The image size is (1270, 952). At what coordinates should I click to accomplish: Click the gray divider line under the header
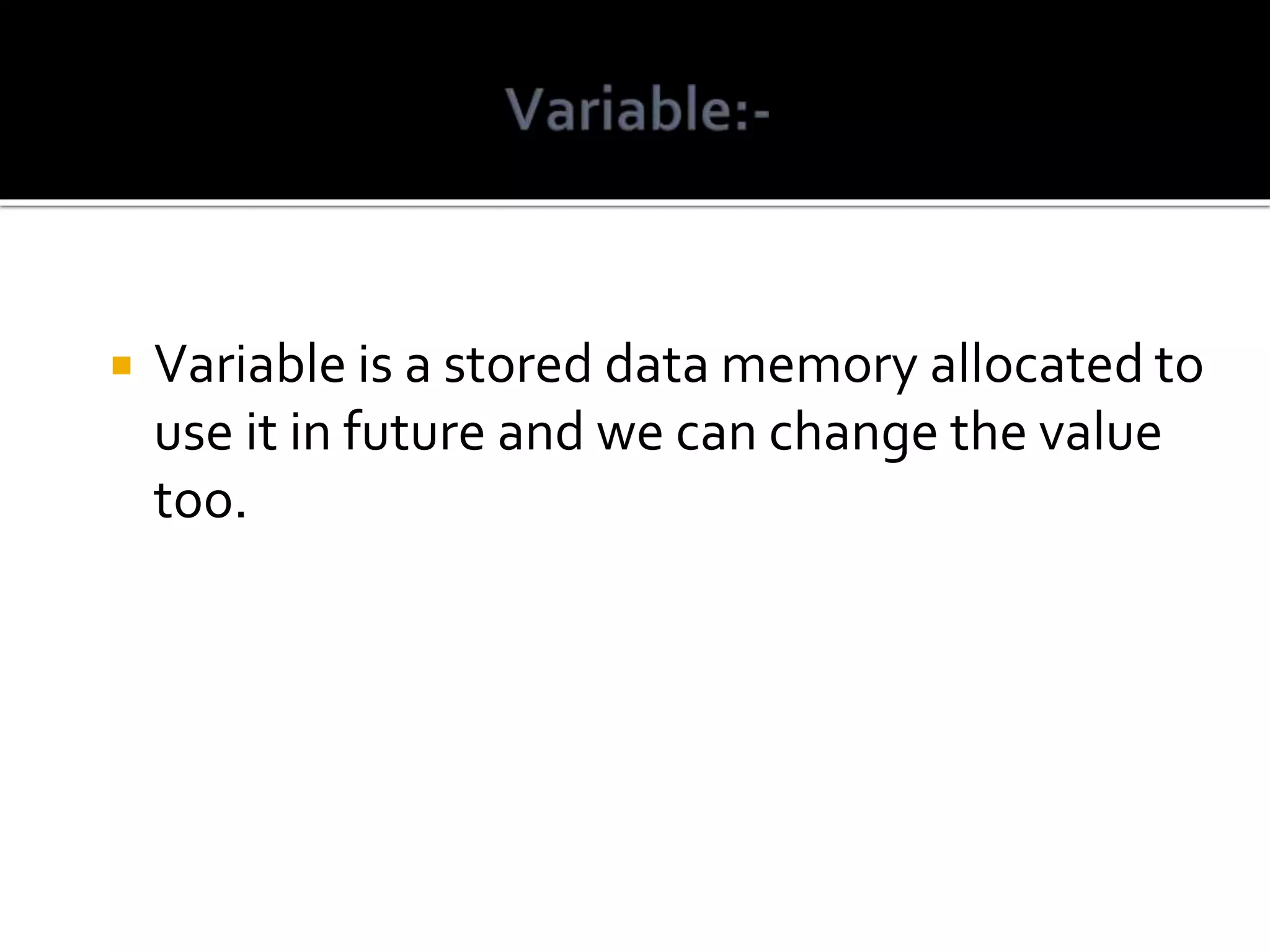[635, 204]
